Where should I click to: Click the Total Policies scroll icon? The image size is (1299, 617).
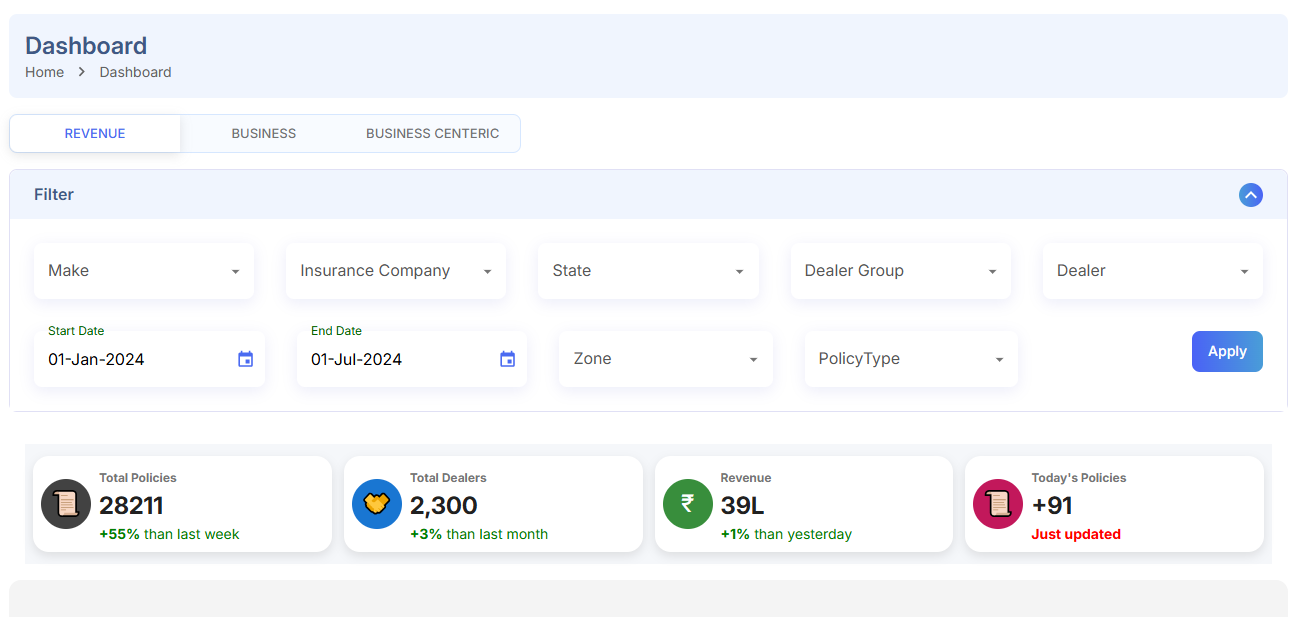[65, 504]
